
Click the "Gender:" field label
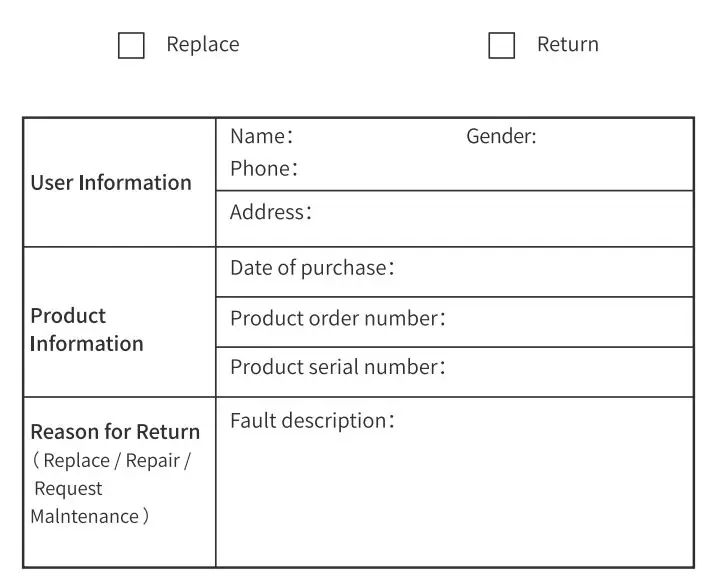501,136
